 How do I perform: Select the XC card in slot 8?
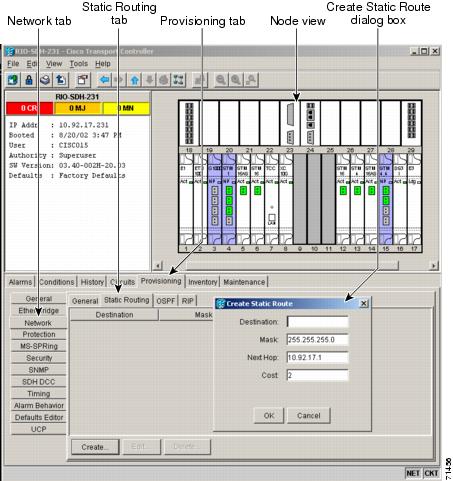click(x=286, y=199)
